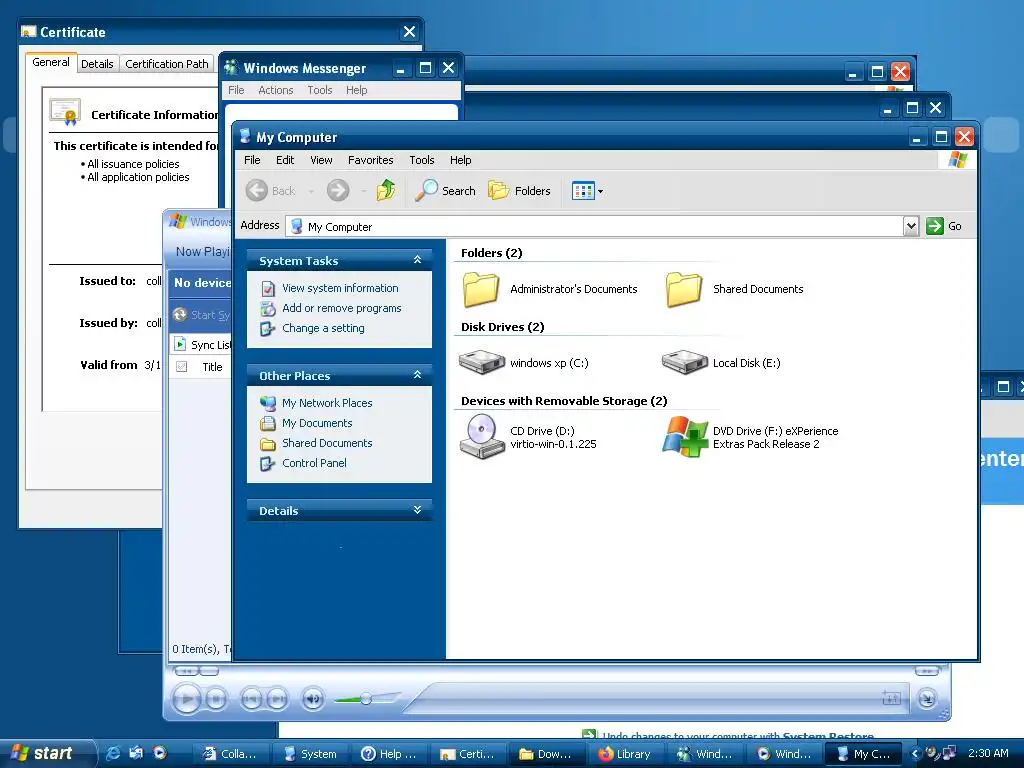1024x768 pixels.
Task: Open the Edit menu in My Computer
Action: coord(285,160)
